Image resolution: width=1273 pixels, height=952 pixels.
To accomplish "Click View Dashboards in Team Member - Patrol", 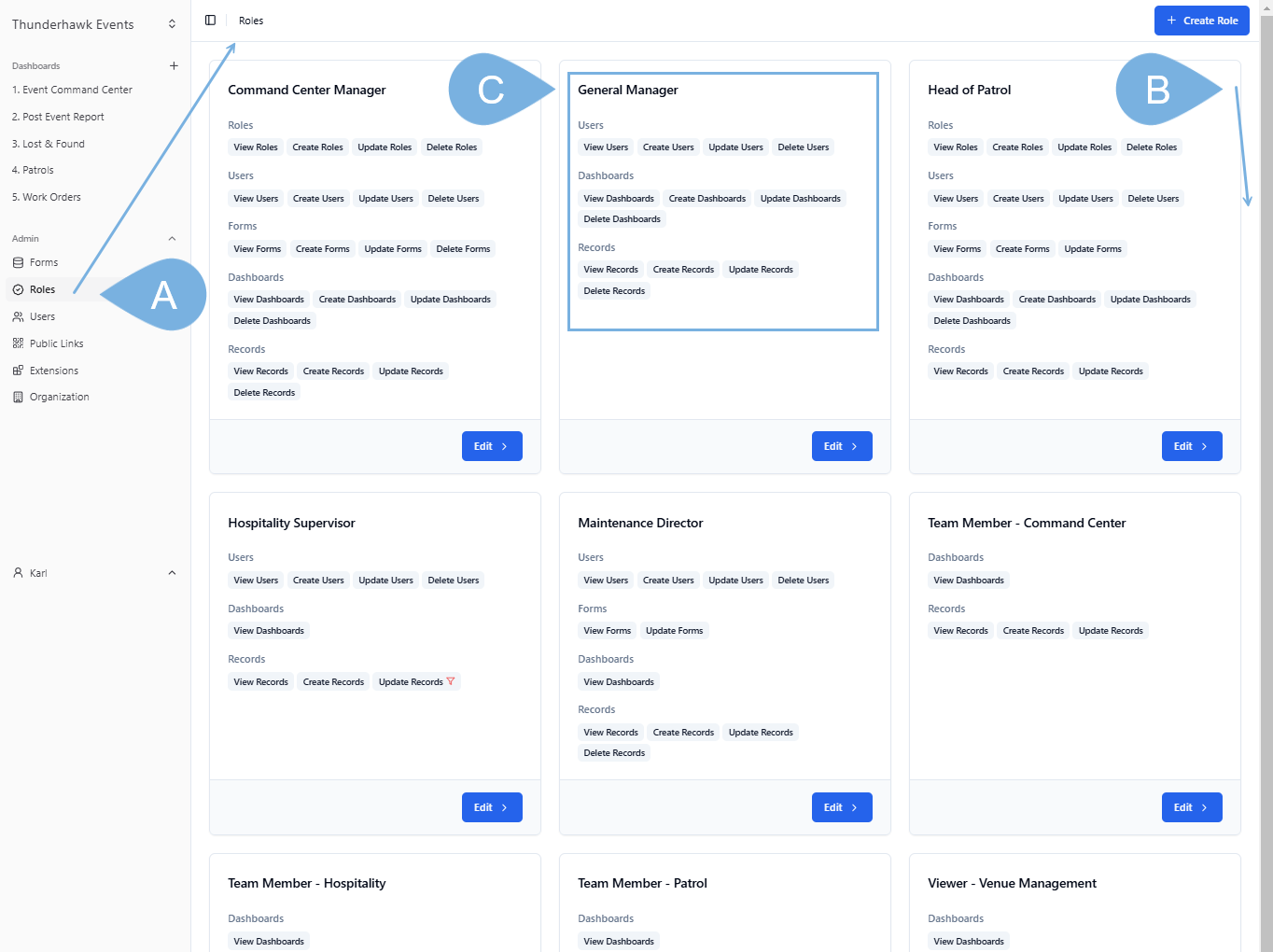I will click(619, 942).
